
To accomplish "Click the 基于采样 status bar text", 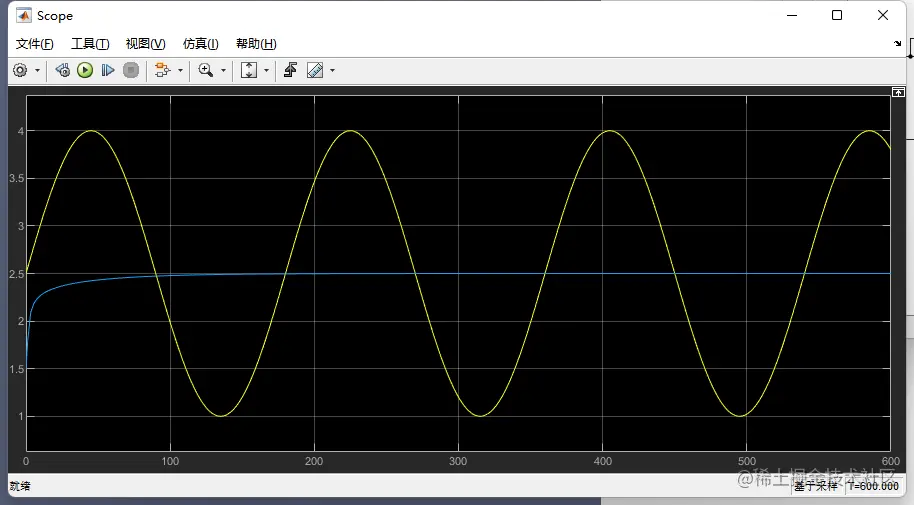I will pyautogui.click(x=815, y=486).
